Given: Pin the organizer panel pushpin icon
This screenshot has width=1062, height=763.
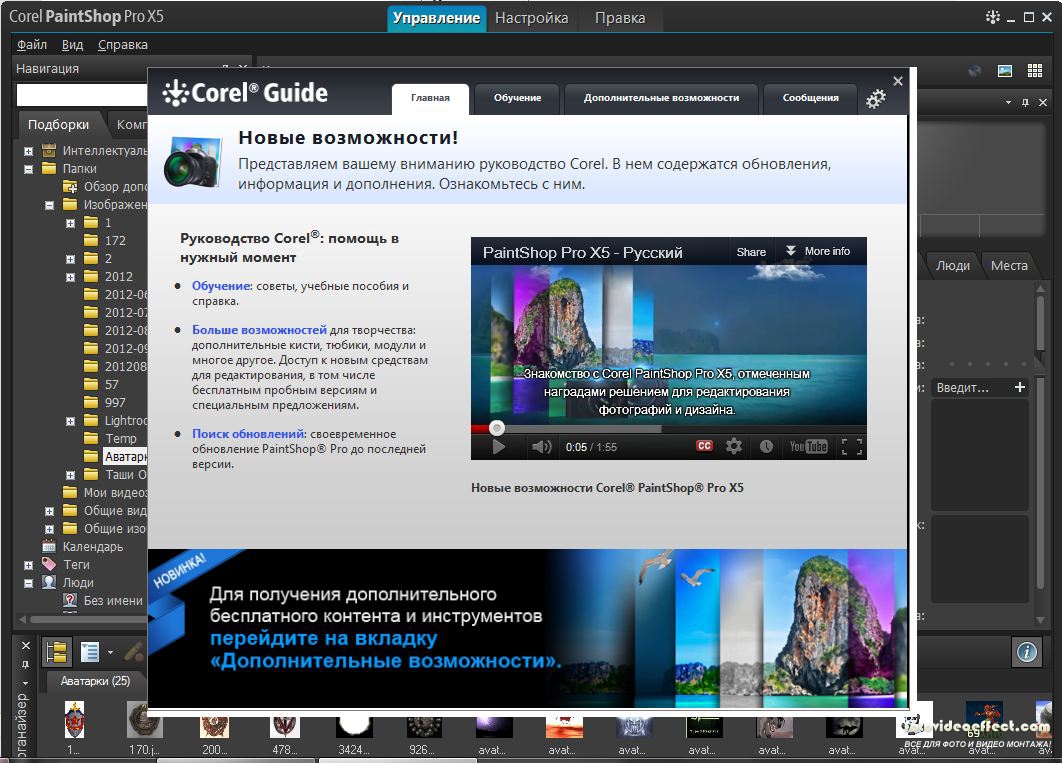Looking at the screenshot, I should tap(26, 664).
